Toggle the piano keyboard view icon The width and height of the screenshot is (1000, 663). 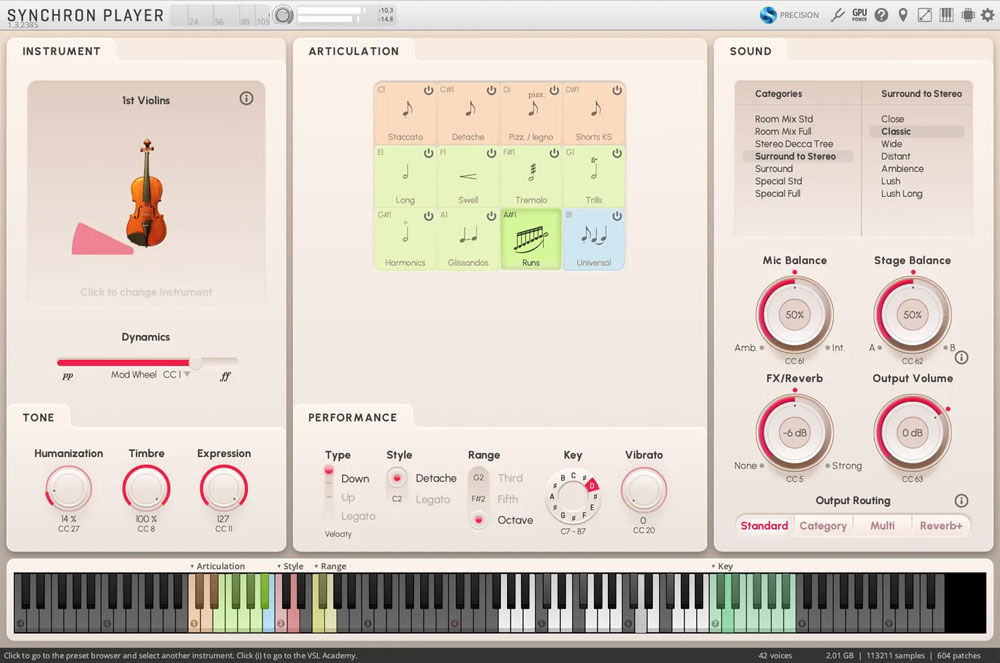click(946, 15)
